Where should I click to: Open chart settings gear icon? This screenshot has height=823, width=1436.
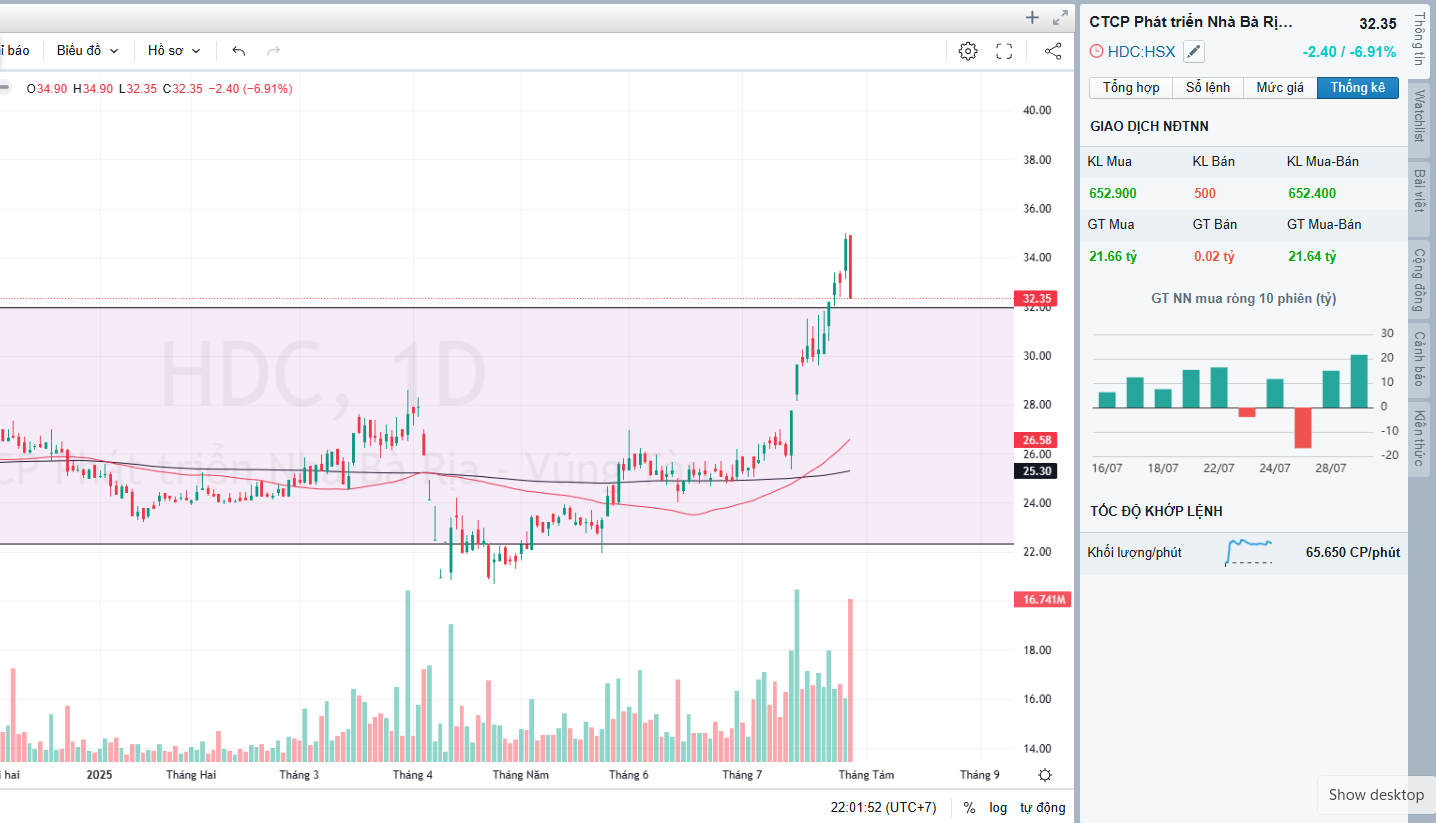point(967,51)
